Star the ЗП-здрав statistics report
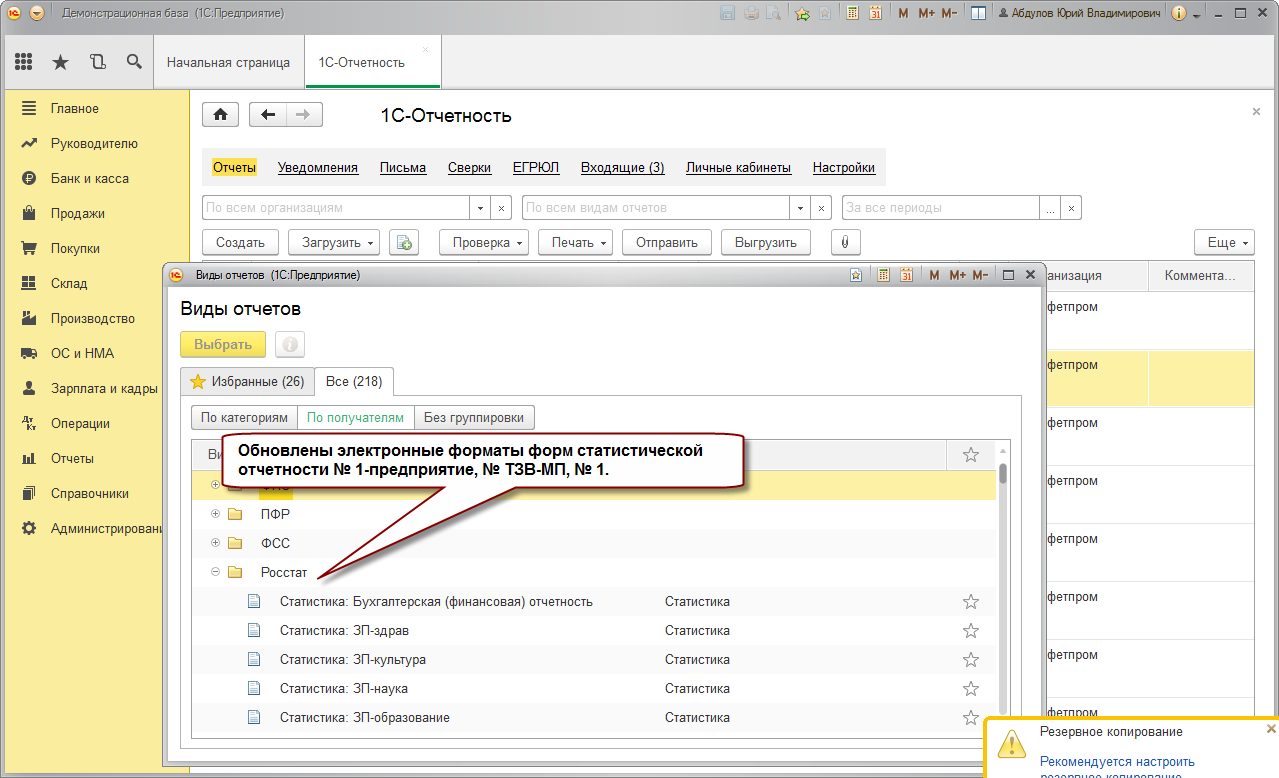Image resolution: width=1279 pixels, height=778 pixels. coord(970,631)
